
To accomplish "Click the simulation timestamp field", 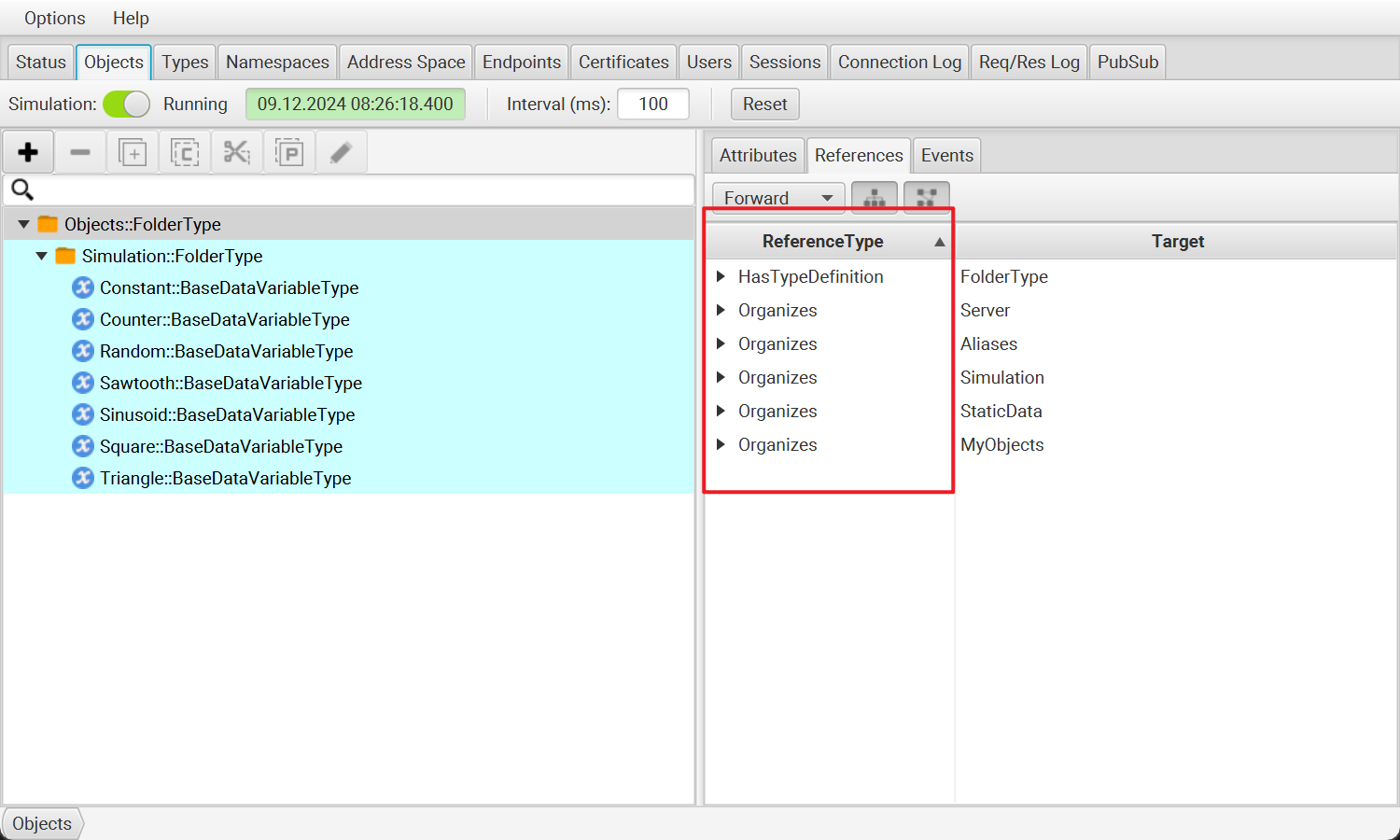I will [x=356, y=104].
